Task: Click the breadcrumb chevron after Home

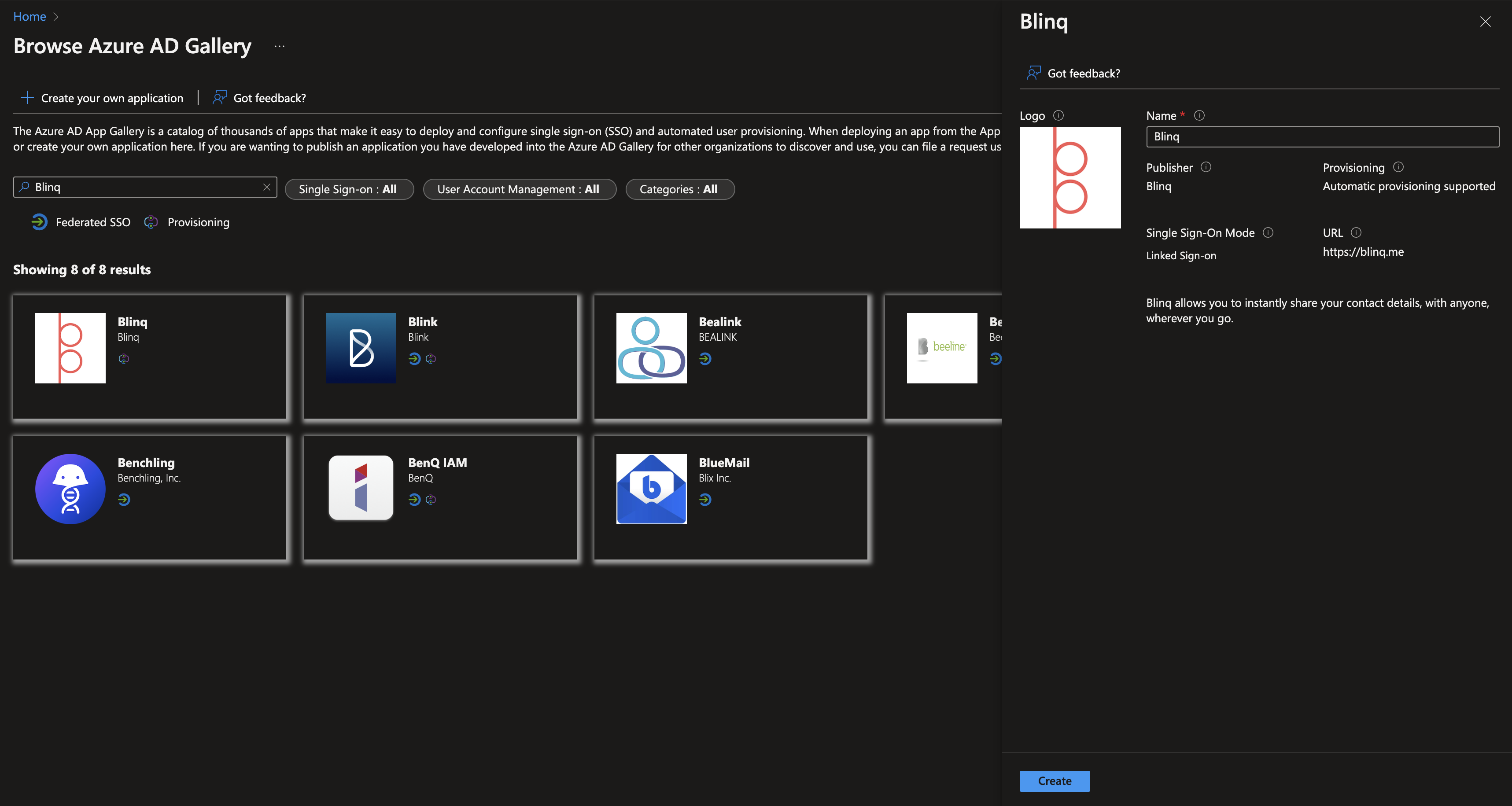Action: coord(56,16)
